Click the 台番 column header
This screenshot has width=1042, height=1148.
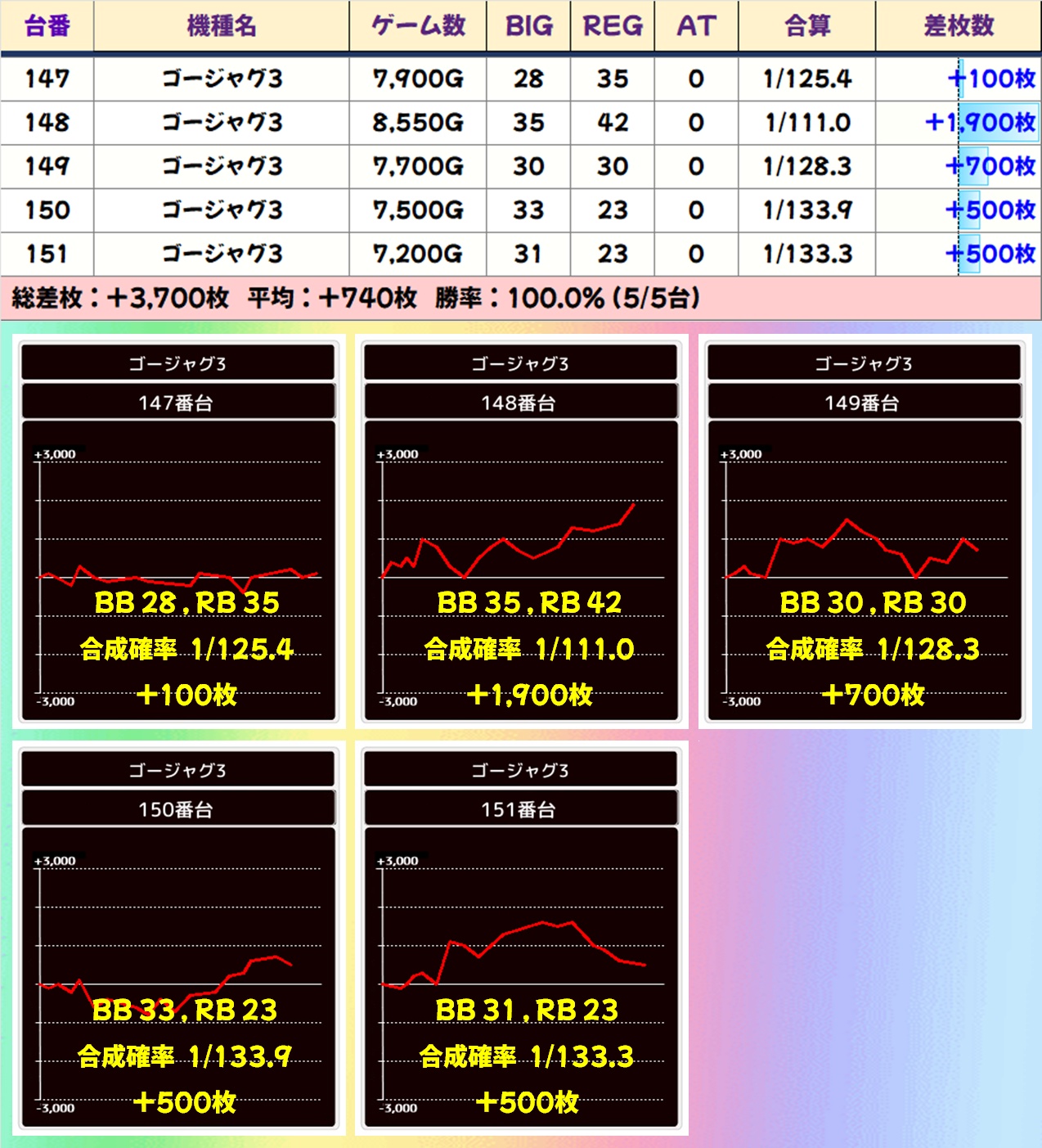[47, 26]
